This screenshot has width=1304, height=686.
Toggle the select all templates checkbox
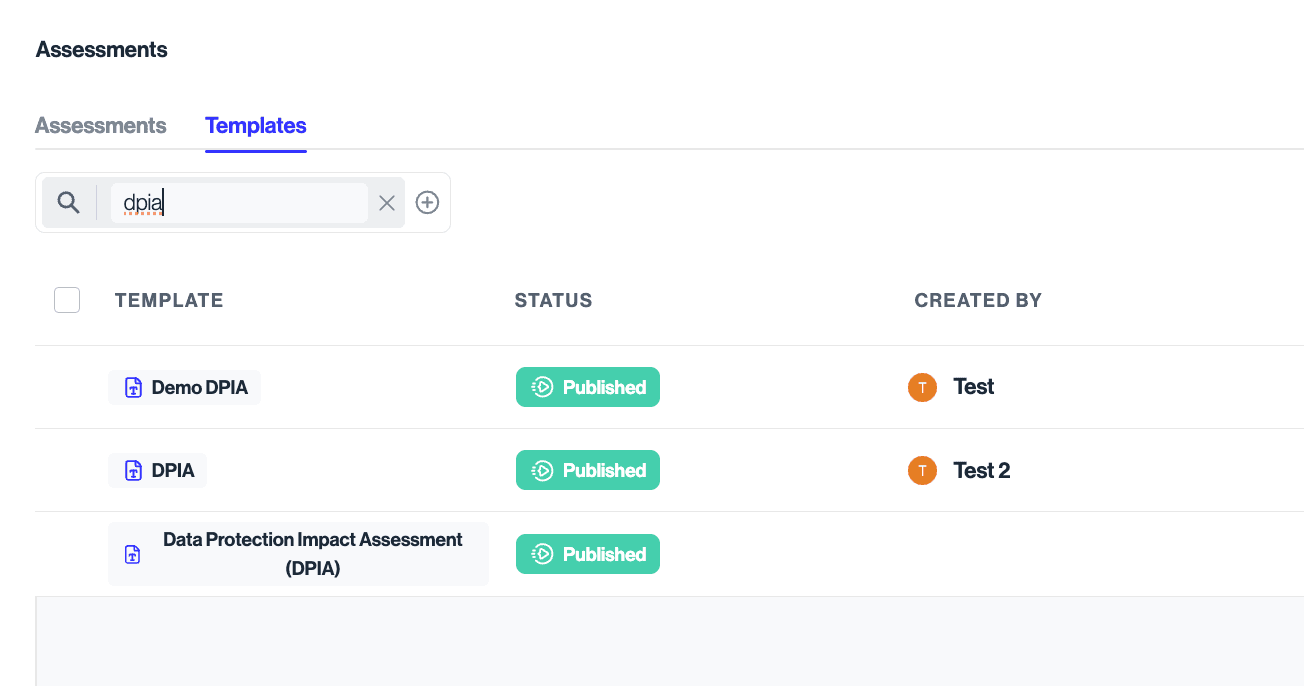(67, 300)
